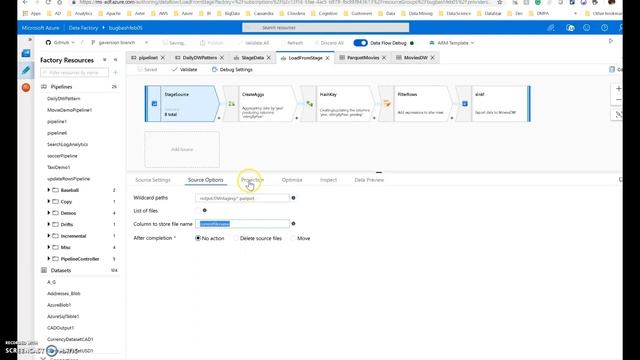Check the List of files checkbox
Image resolution: width=640 pixels, height=360 pixels.
click(x=198, y=211)
